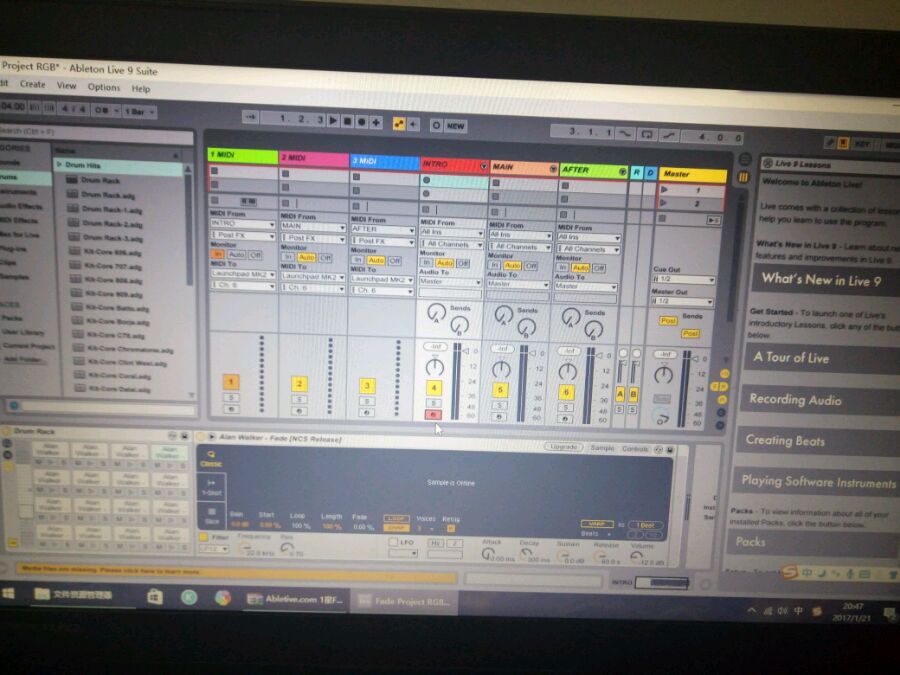Unfold the AFTER group track arrow
The width and height of the screenshot is (900, 675).
(x=622, y=172)
